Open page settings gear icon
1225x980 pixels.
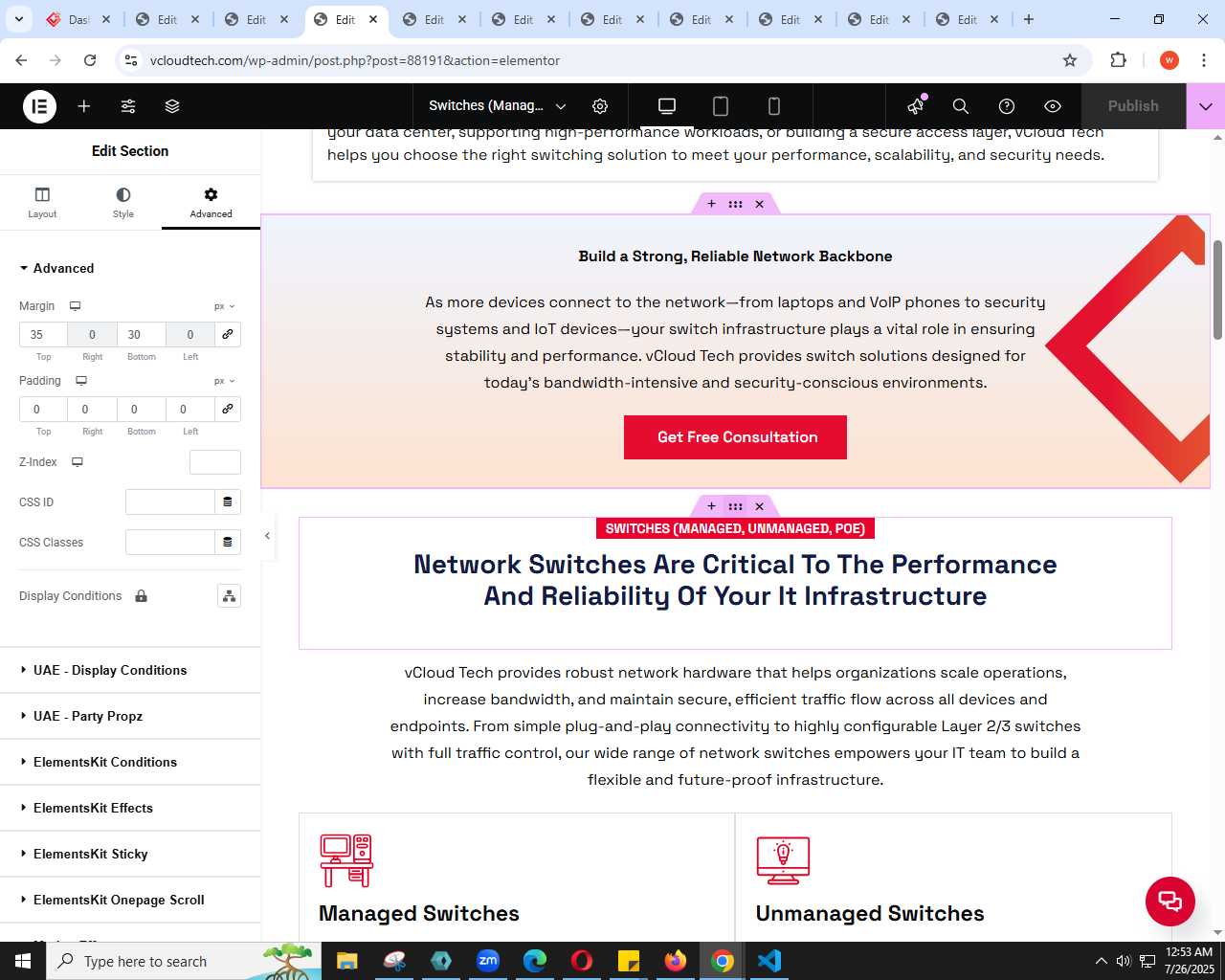(600, 106)
